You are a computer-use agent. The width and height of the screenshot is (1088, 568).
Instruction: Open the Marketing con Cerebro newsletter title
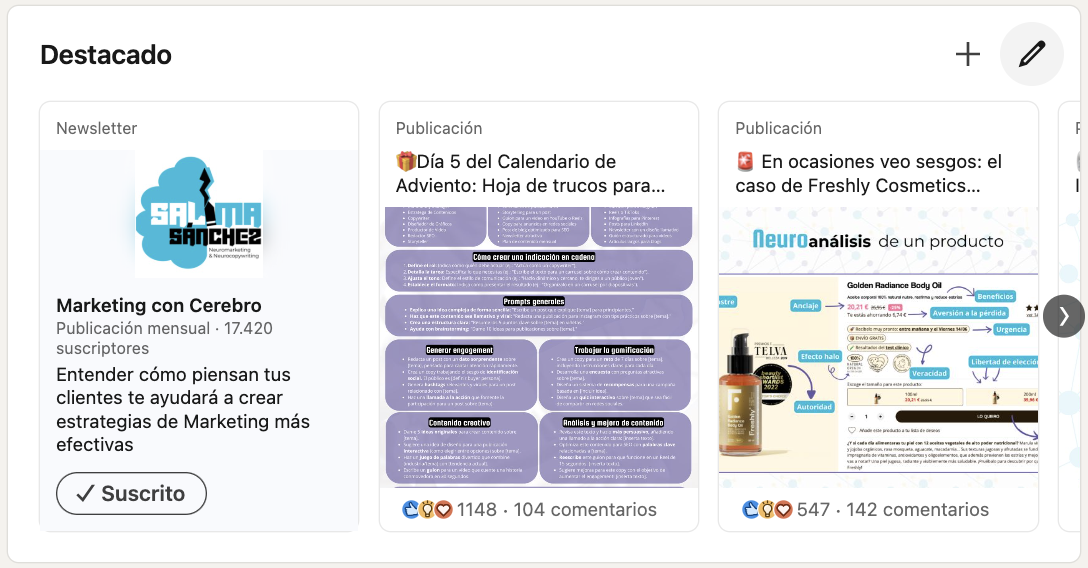(x=159, y=305)
